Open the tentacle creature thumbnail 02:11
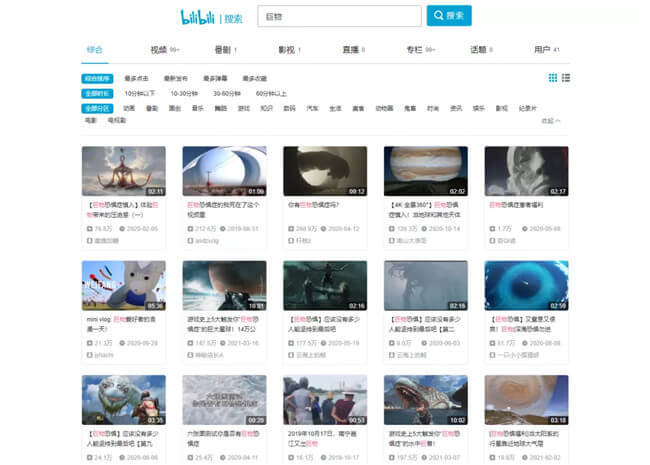 pyautogui.click(x=124, y=171)
